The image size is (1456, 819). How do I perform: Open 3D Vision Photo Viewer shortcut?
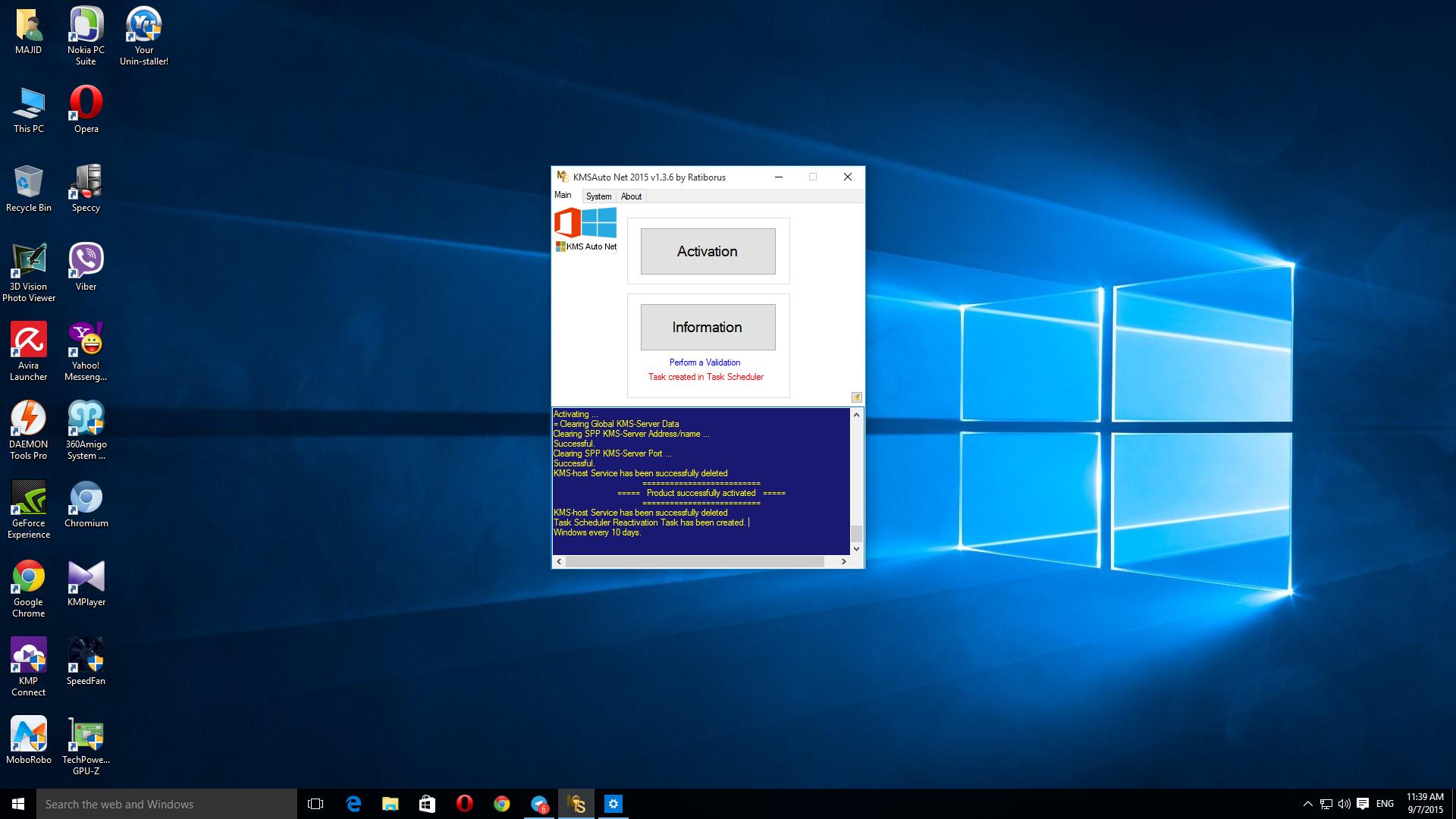coord(29,273)
